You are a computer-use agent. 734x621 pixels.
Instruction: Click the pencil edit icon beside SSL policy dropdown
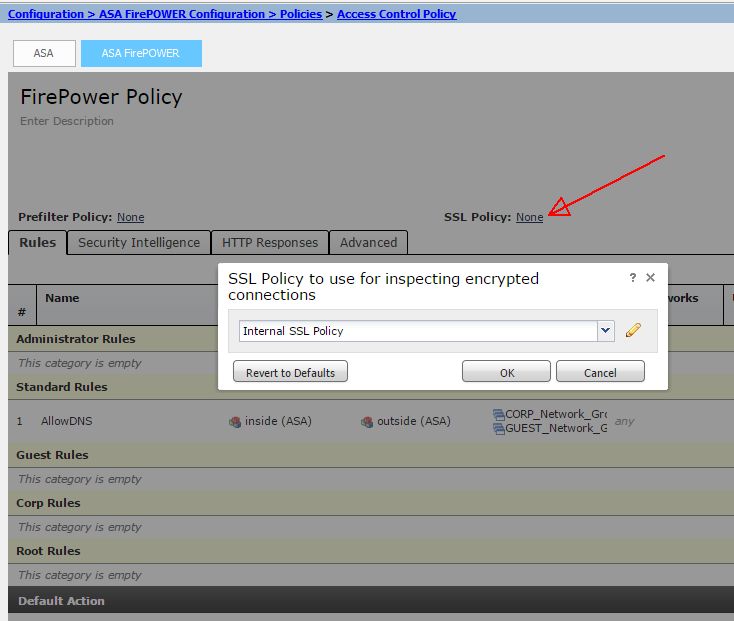633,330
